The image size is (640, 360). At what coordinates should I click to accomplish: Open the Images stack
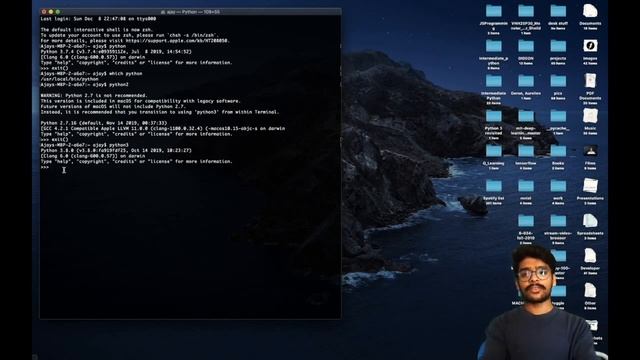click(x=590, y=46)
